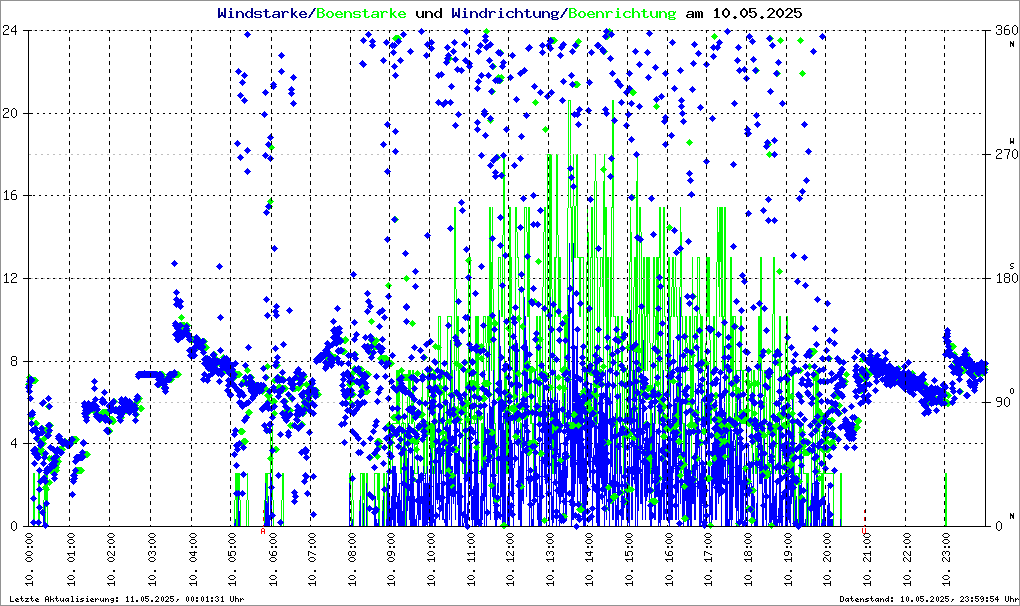Click the red sunrise marker 'A'
Viewport: 1020px width, 606px height.
263,531
